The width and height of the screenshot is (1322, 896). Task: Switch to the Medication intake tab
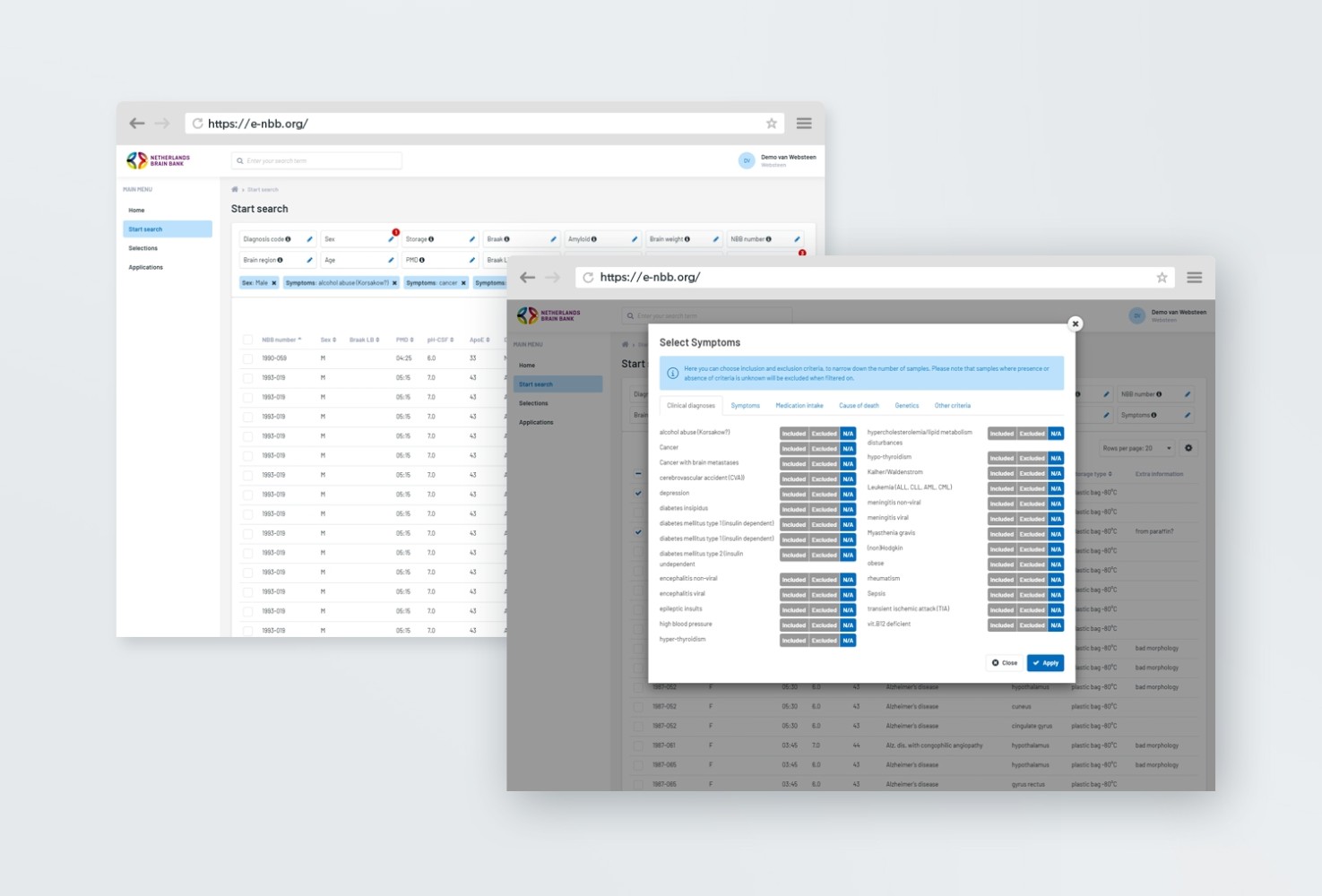(799, 406)
